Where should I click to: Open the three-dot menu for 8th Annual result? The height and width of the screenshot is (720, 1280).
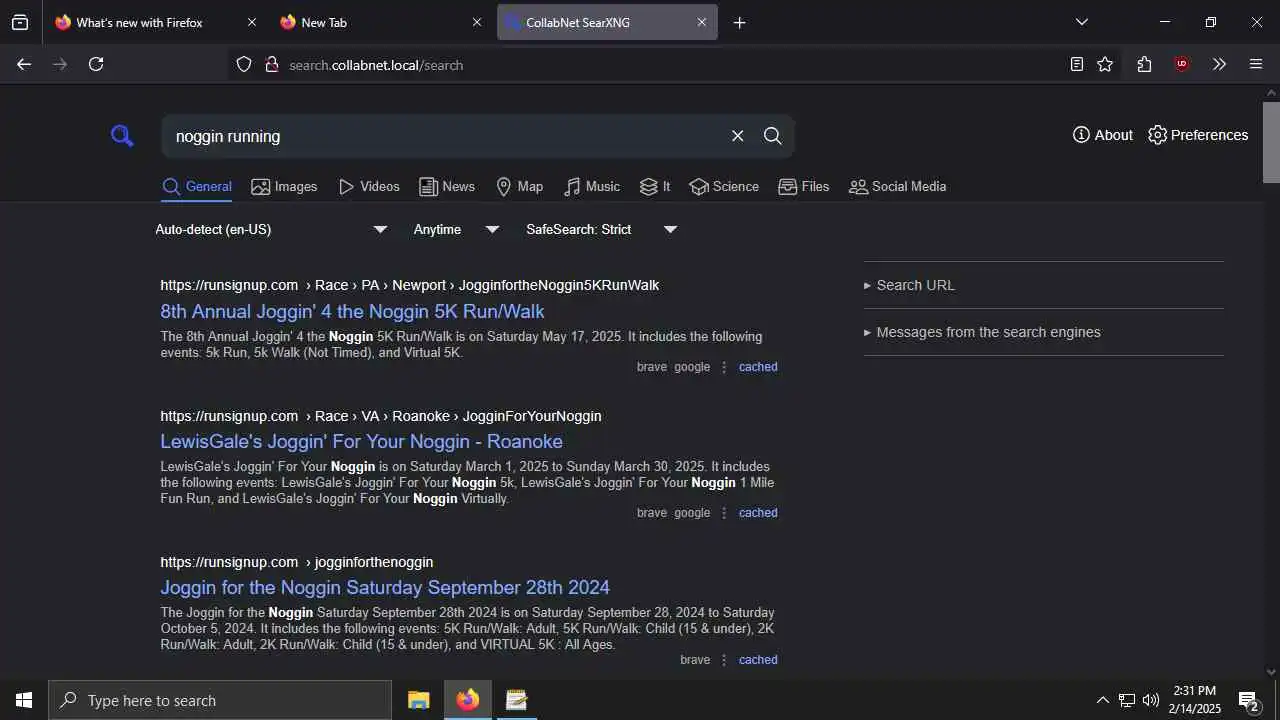(725, 367)
